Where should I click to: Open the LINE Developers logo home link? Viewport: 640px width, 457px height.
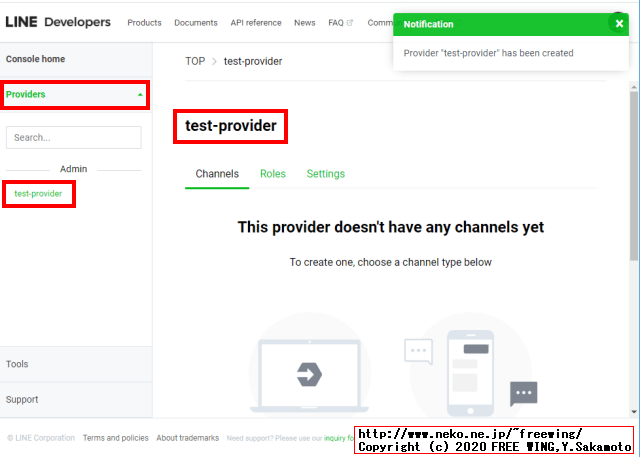pyautogui.click(x=58, y=22)
